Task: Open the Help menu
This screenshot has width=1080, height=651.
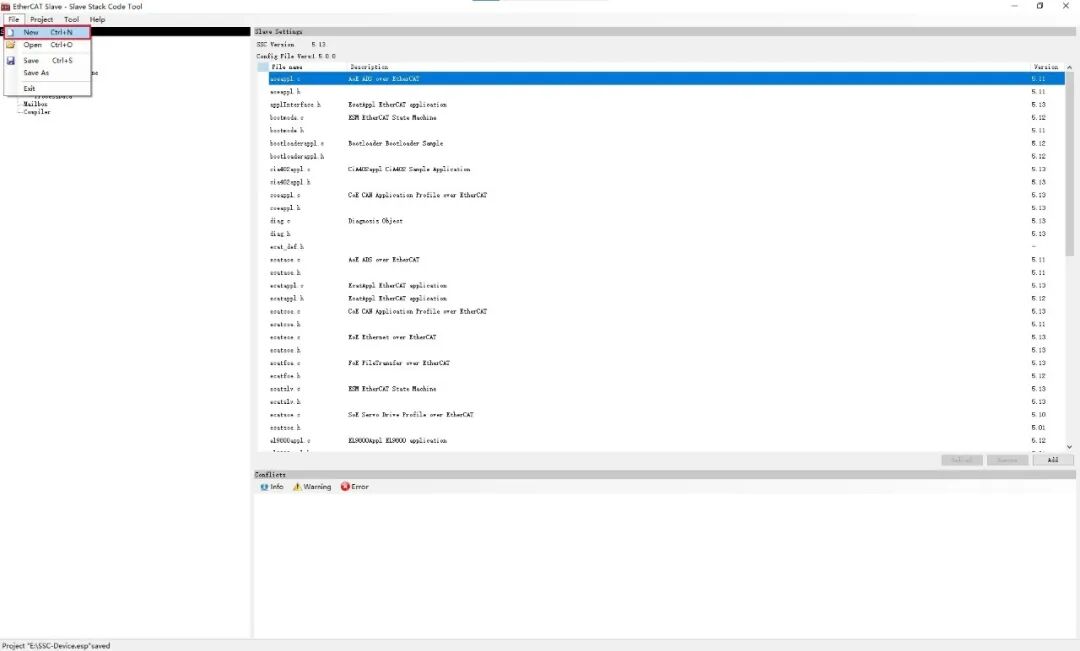Action: coord(98,19)
